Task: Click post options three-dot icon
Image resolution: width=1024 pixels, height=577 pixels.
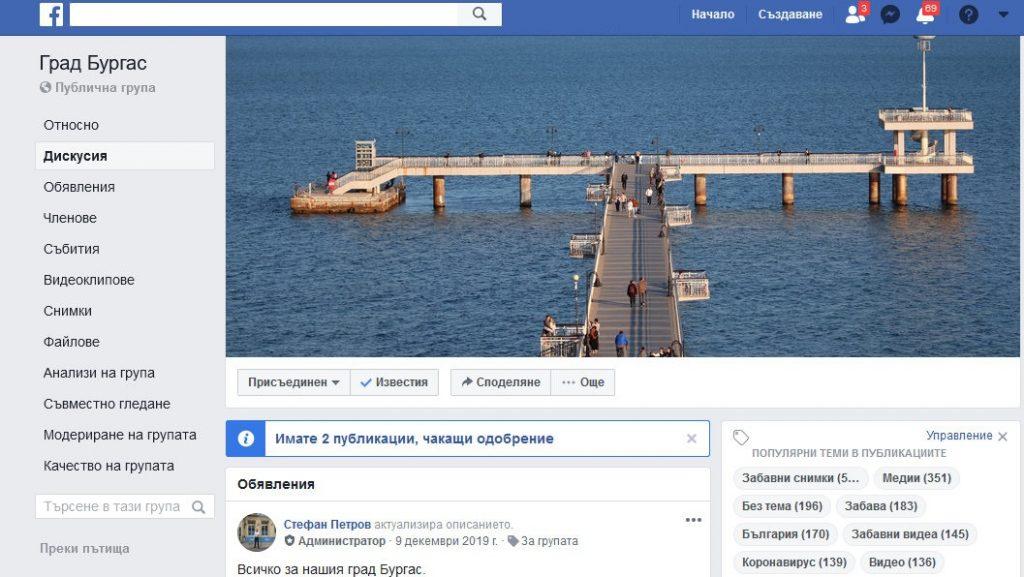Action: [x=693, y=520]
